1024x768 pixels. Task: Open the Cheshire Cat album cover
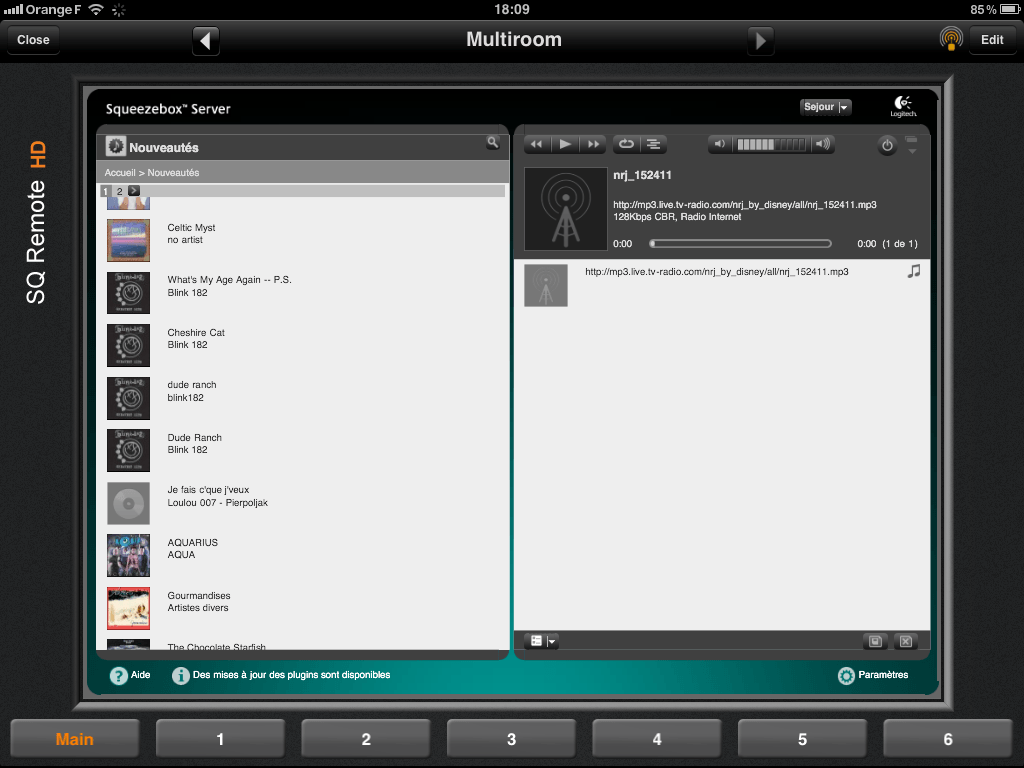129,345
